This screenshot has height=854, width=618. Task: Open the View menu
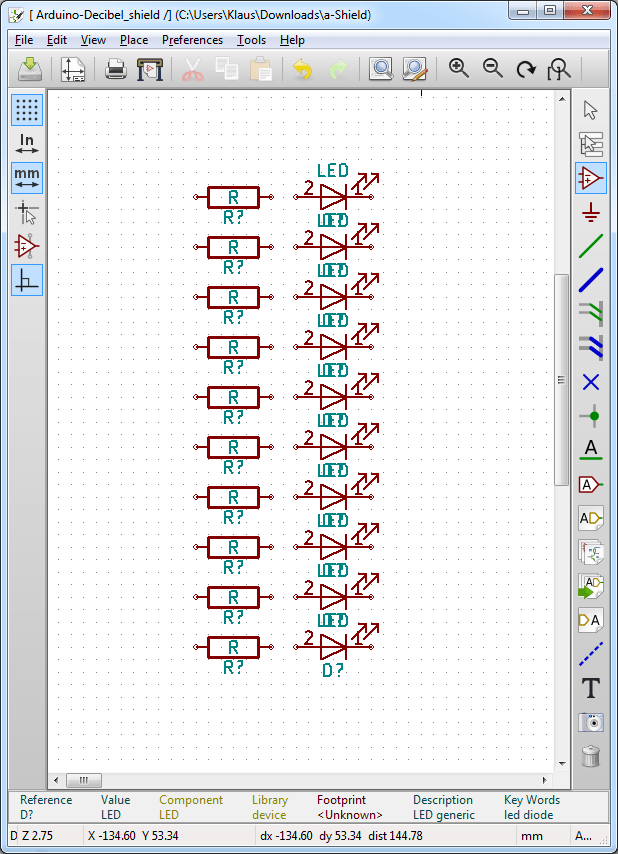pos(93,40)
